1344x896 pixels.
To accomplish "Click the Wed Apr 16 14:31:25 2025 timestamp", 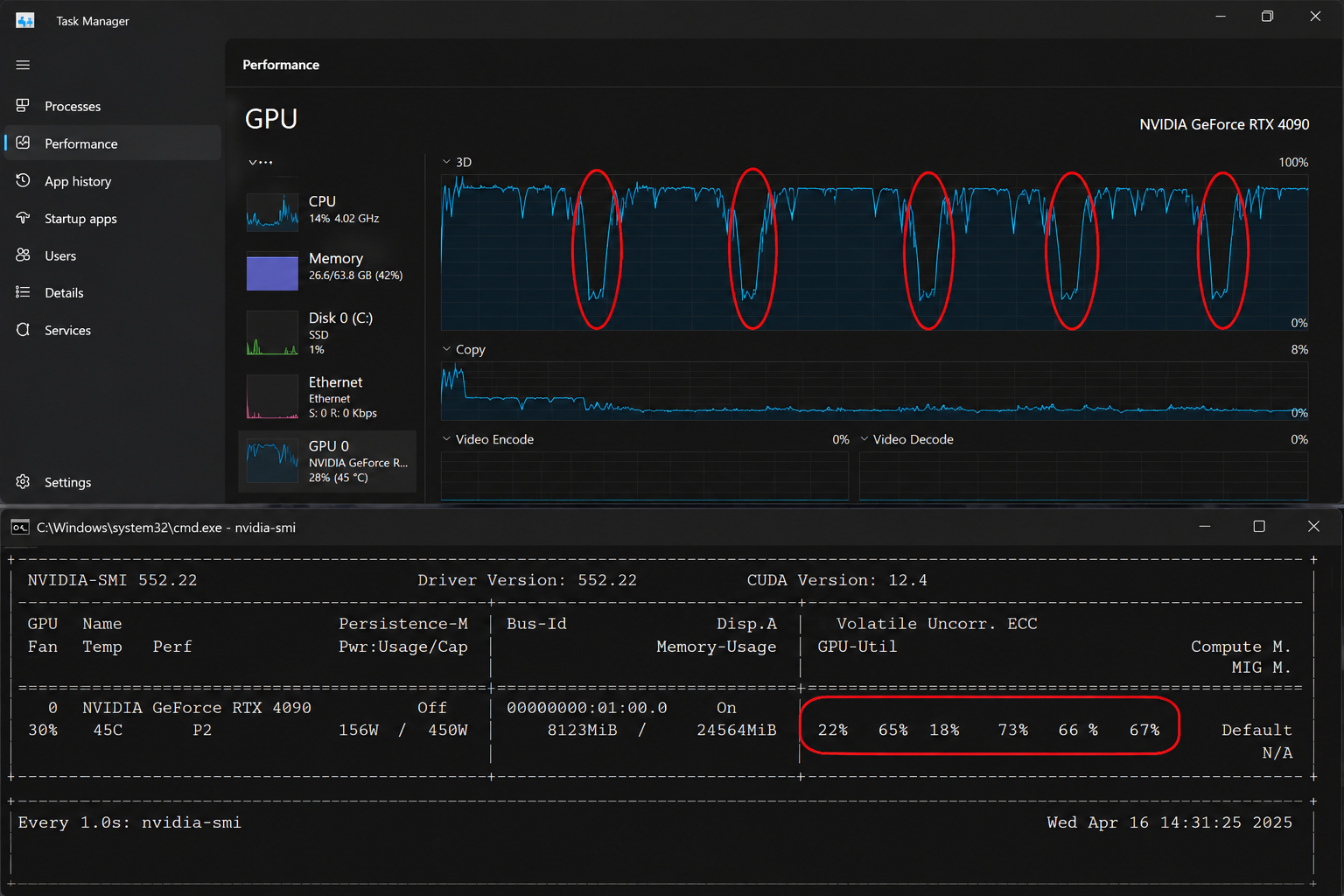I will click(1169, 822).
